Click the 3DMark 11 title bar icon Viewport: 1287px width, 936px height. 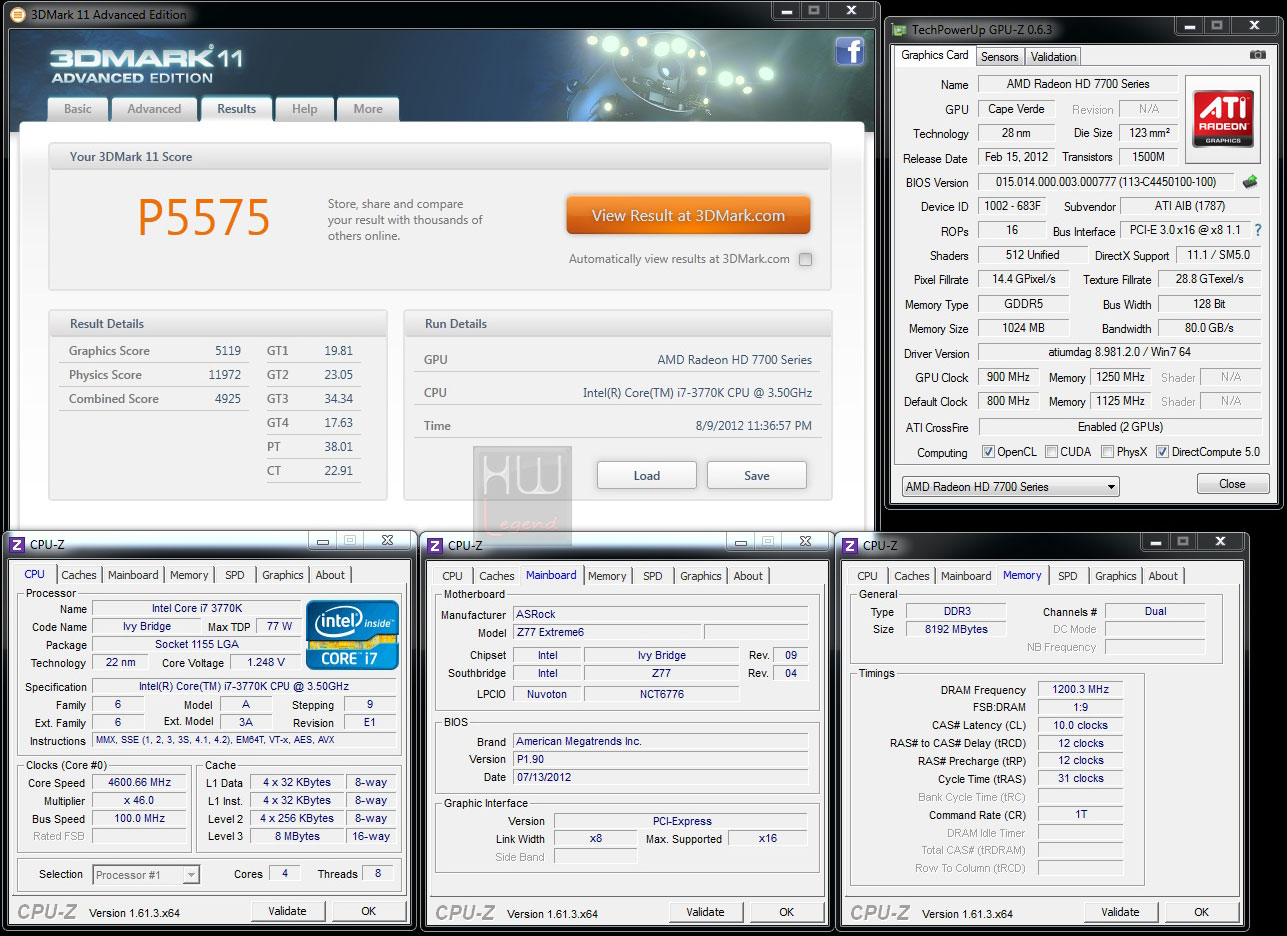(x=17, y=14)
